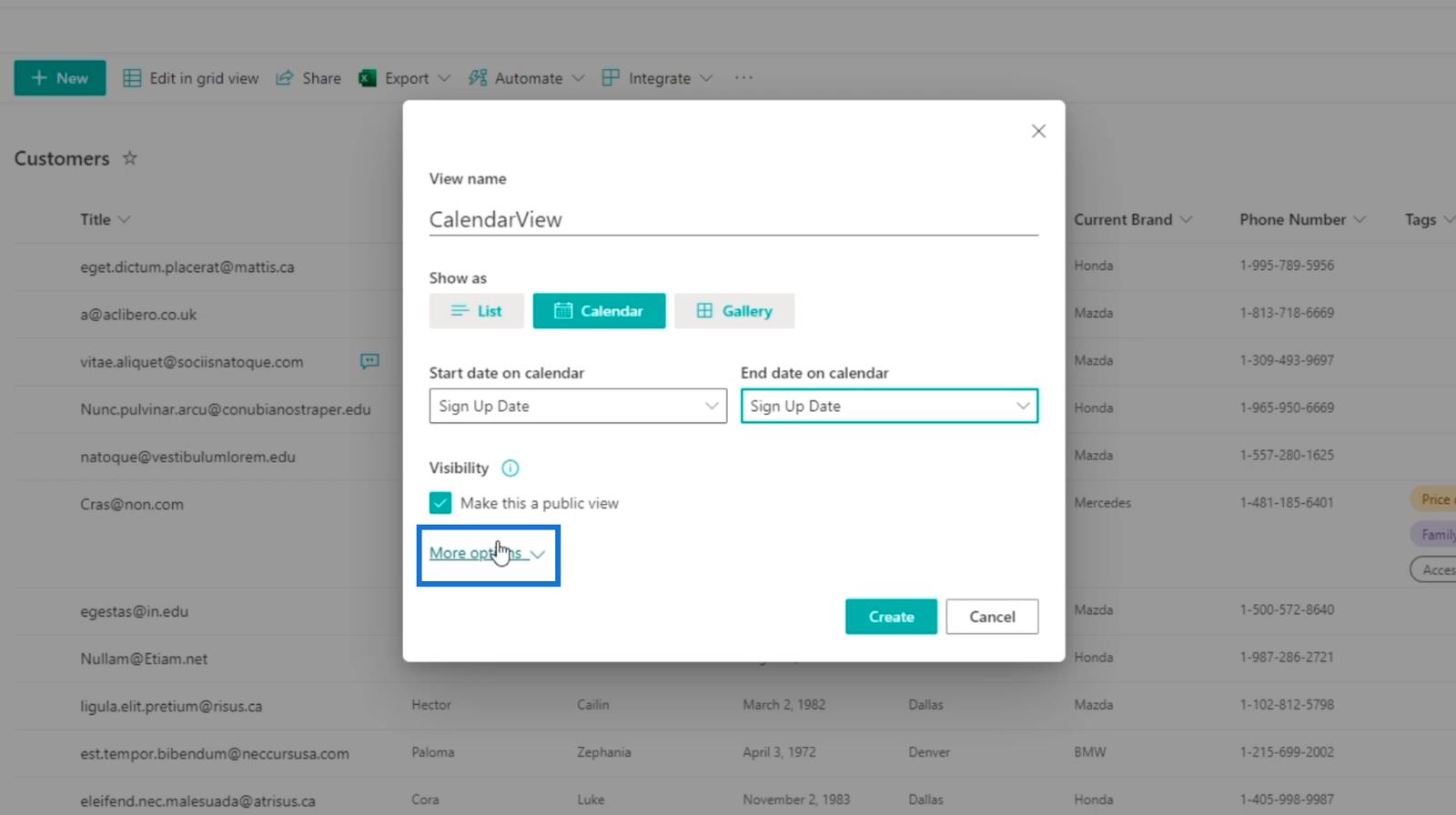Expand More options in the dialog

[487, 553]
